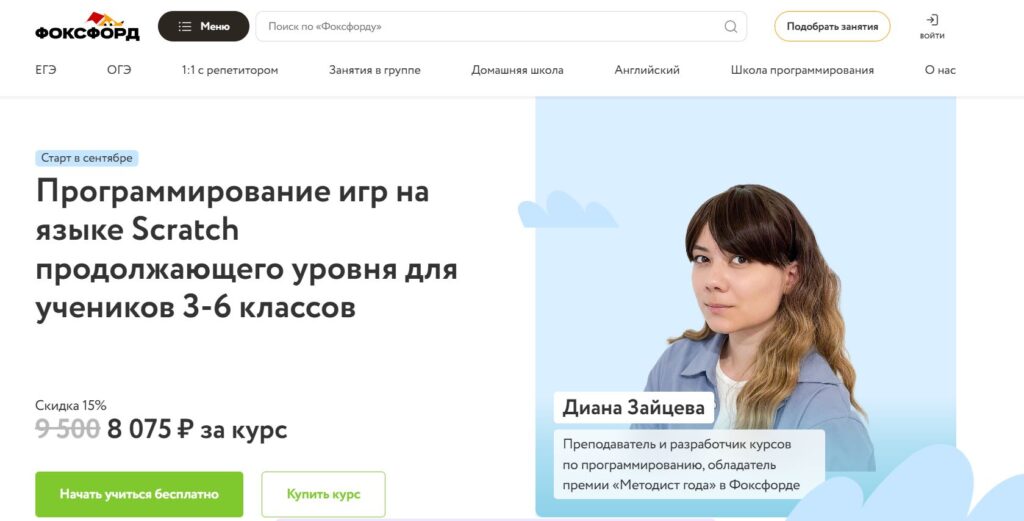This screenshot has width=1024, height=521.
Task: Open Домашняя школа section
Action: pos(517,70)
